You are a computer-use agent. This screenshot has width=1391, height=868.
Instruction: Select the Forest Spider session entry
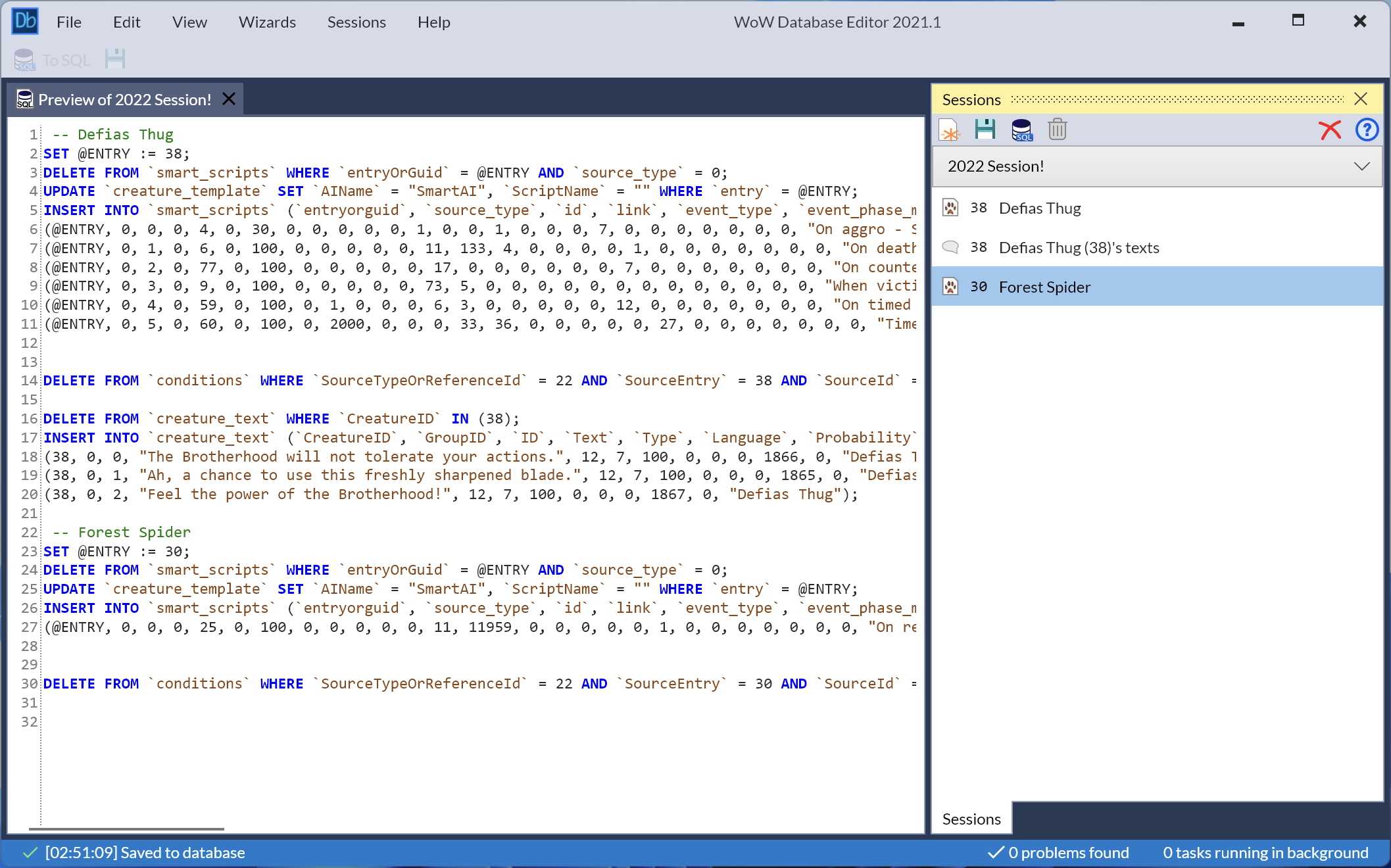point(1044,286)
